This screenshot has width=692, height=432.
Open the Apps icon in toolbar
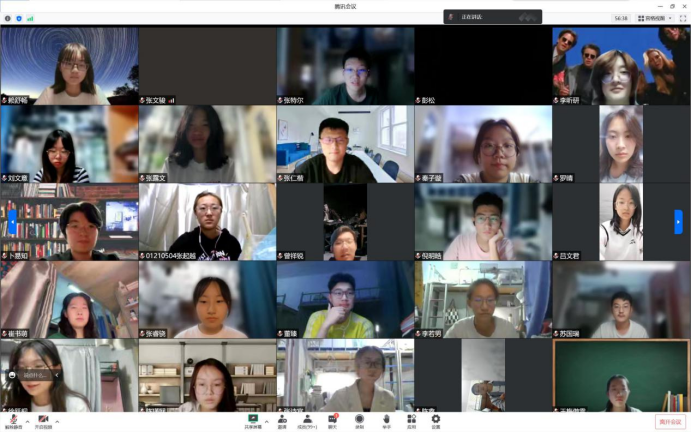coord(411,420)
